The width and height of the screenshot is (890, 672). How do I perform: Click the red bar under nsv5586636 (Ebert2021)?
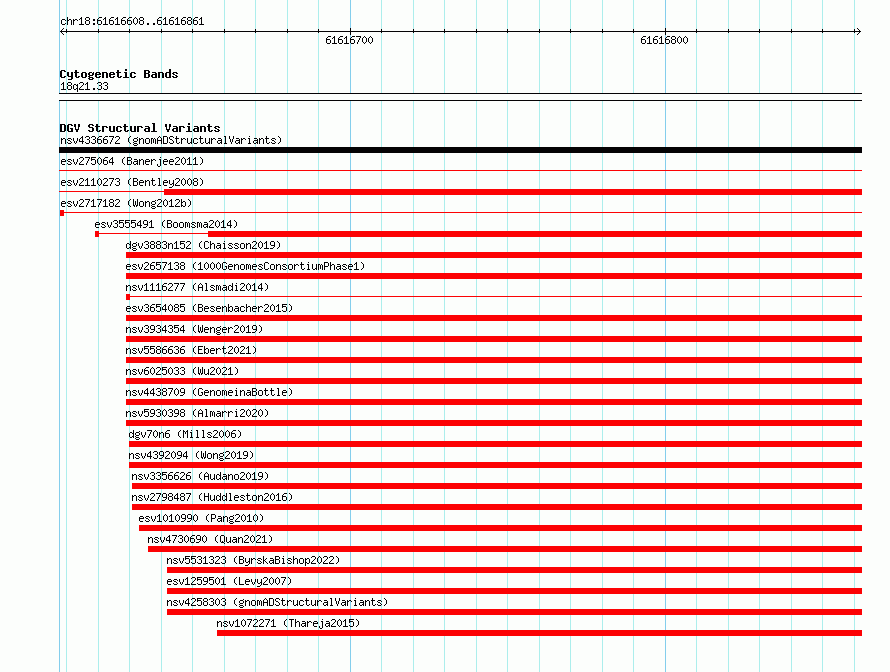[x=494, y=360]
